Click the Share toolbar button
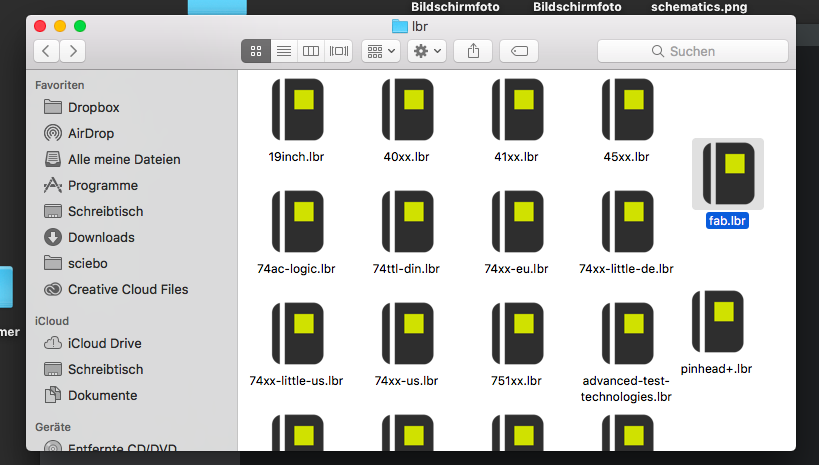 (x=473, y=51)
